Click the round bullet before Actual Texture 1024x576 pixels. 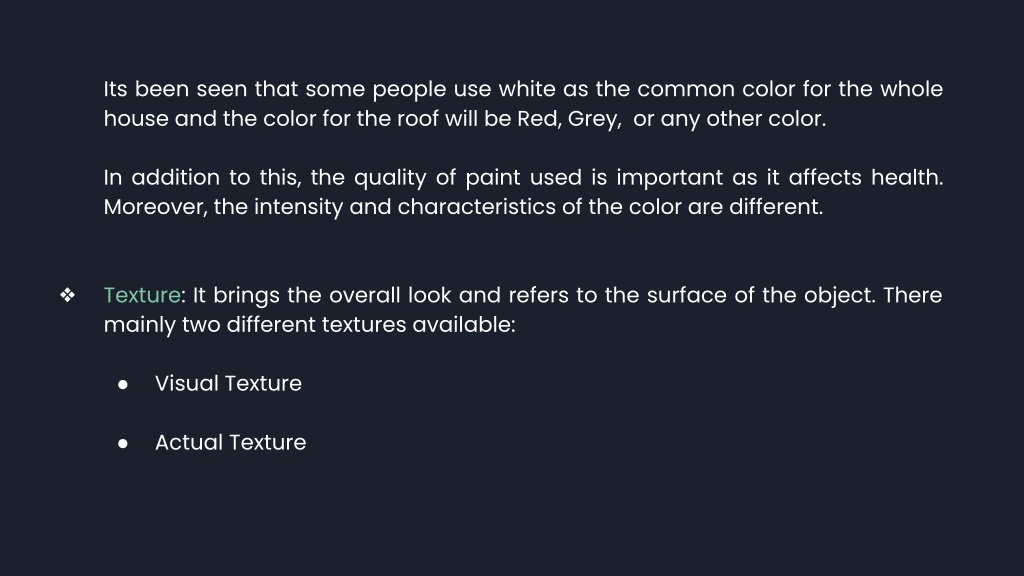click(123, 443)
